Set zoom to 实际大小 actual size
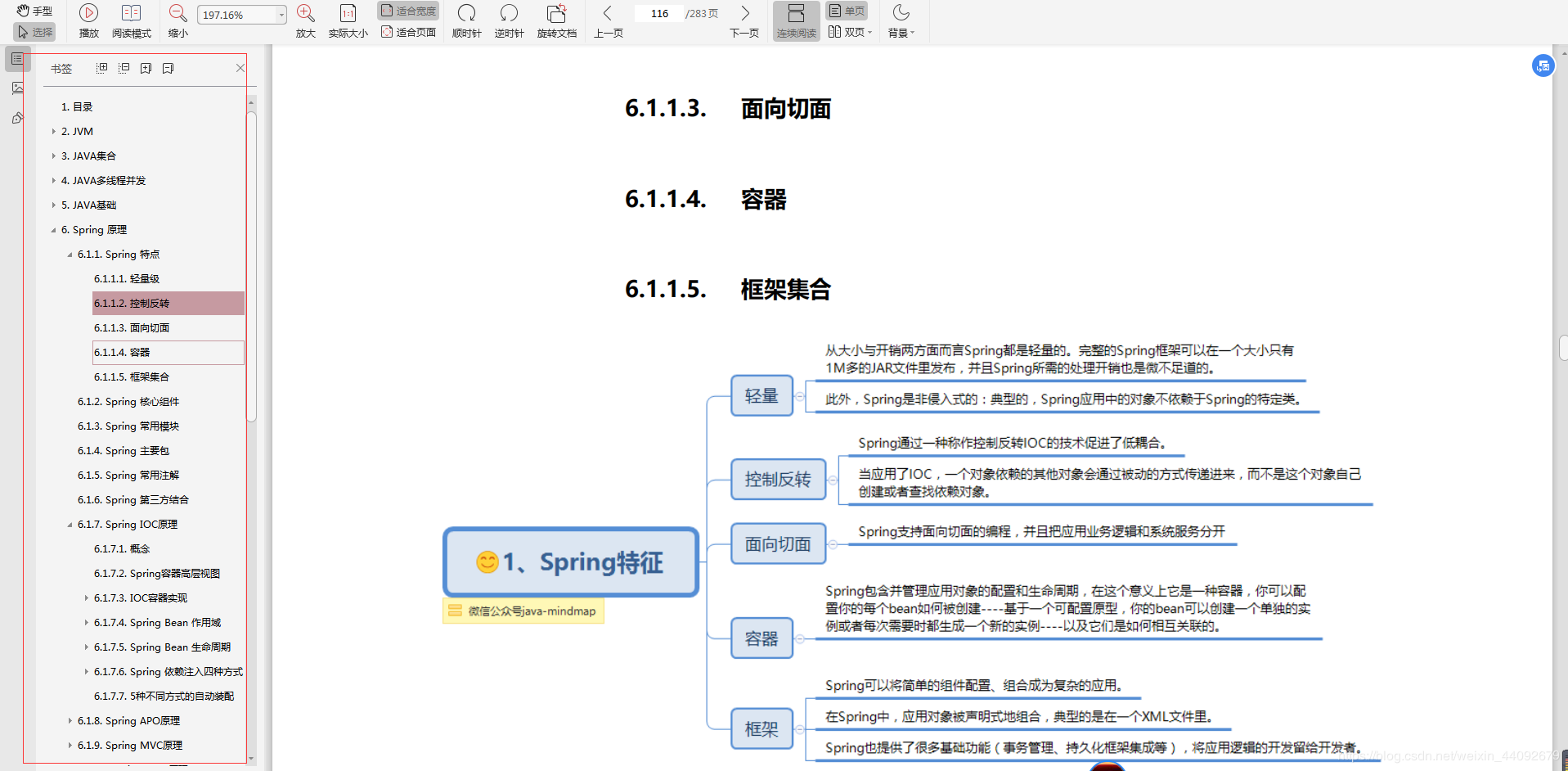The width and height of the screenshot is (1568, 771). point(348,20)
